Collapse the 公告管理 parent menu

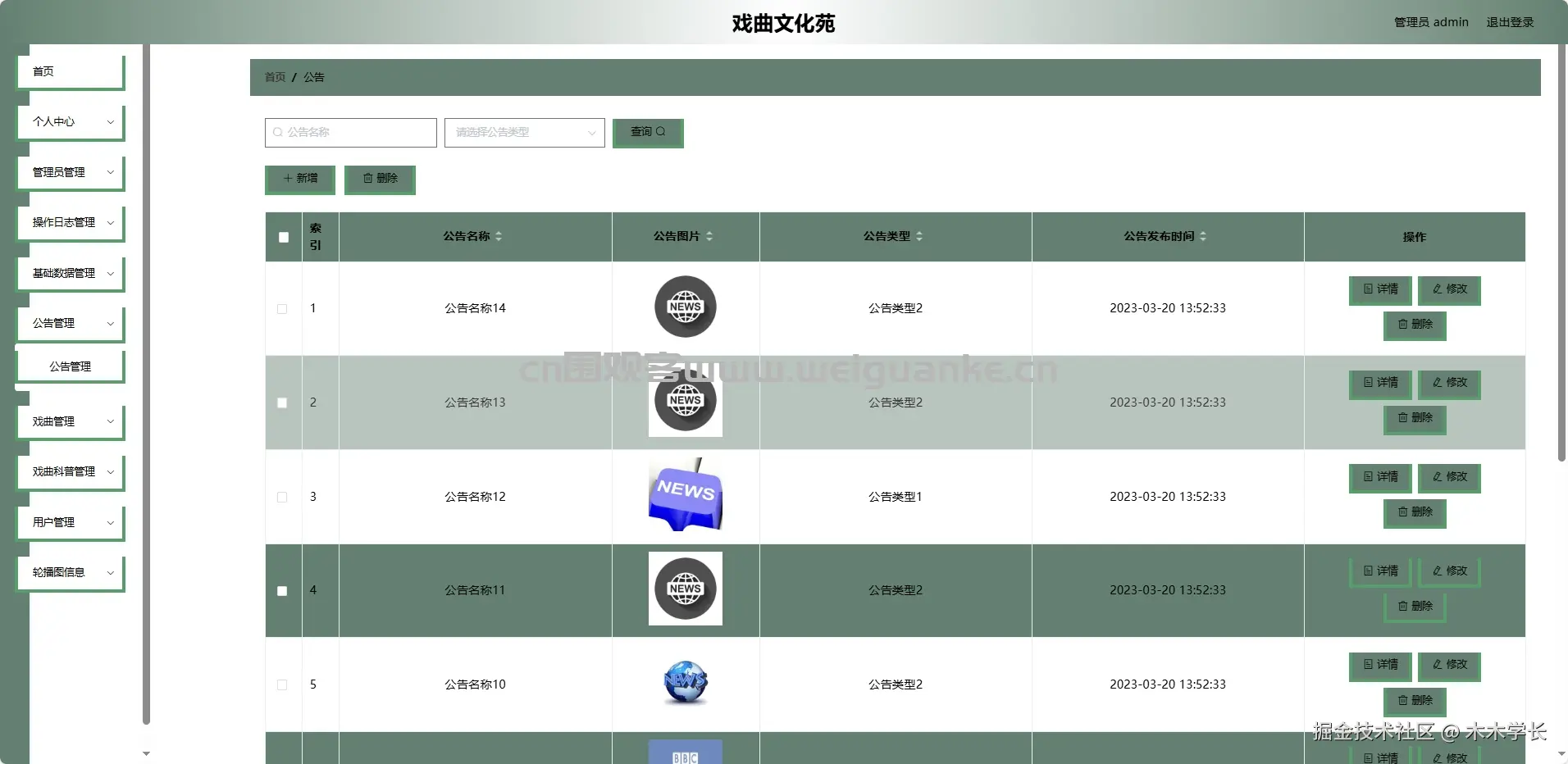pos(71,323)
